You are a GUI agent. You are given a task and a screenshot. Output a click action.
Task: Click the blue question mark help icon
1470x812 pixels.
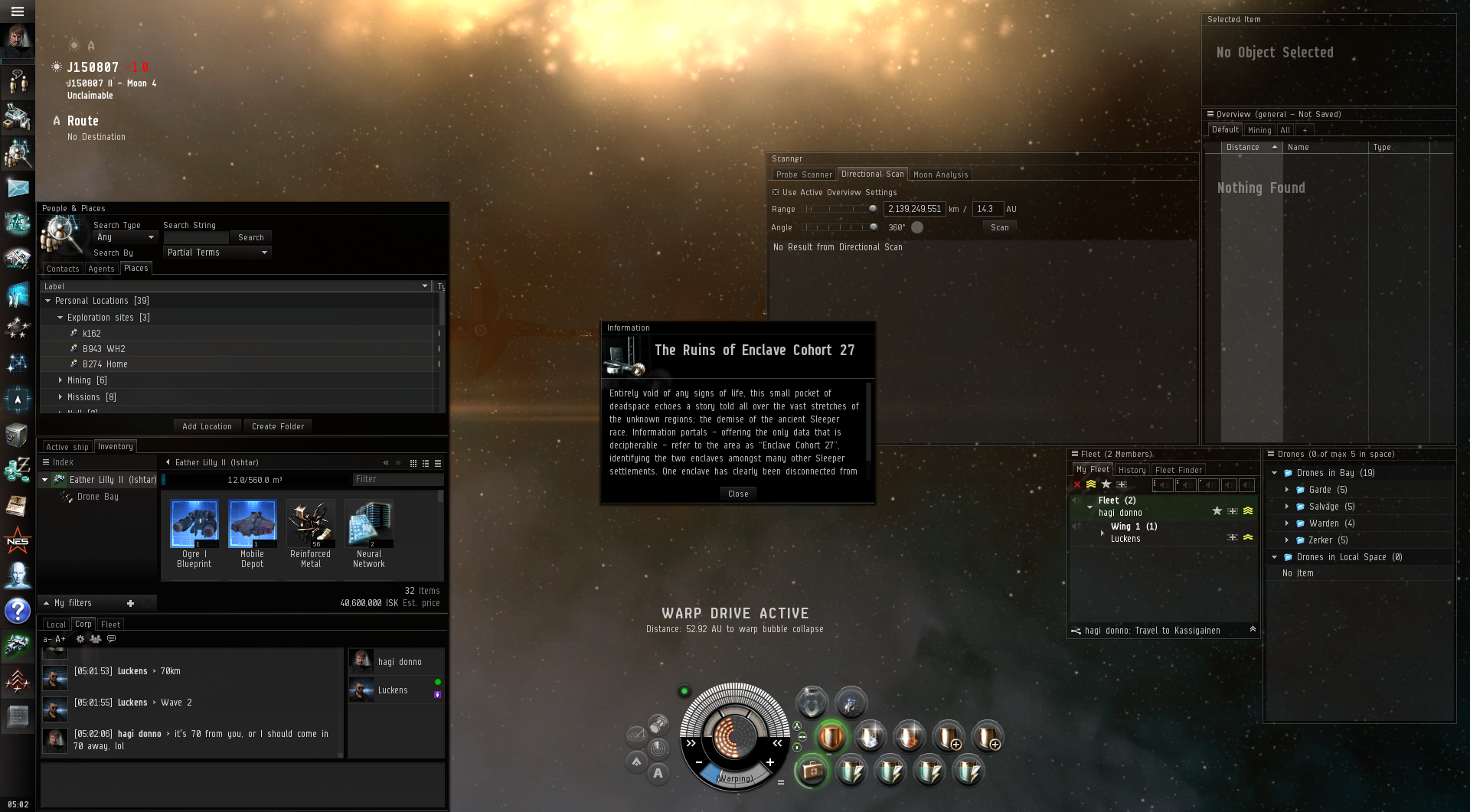pos(18,611)
